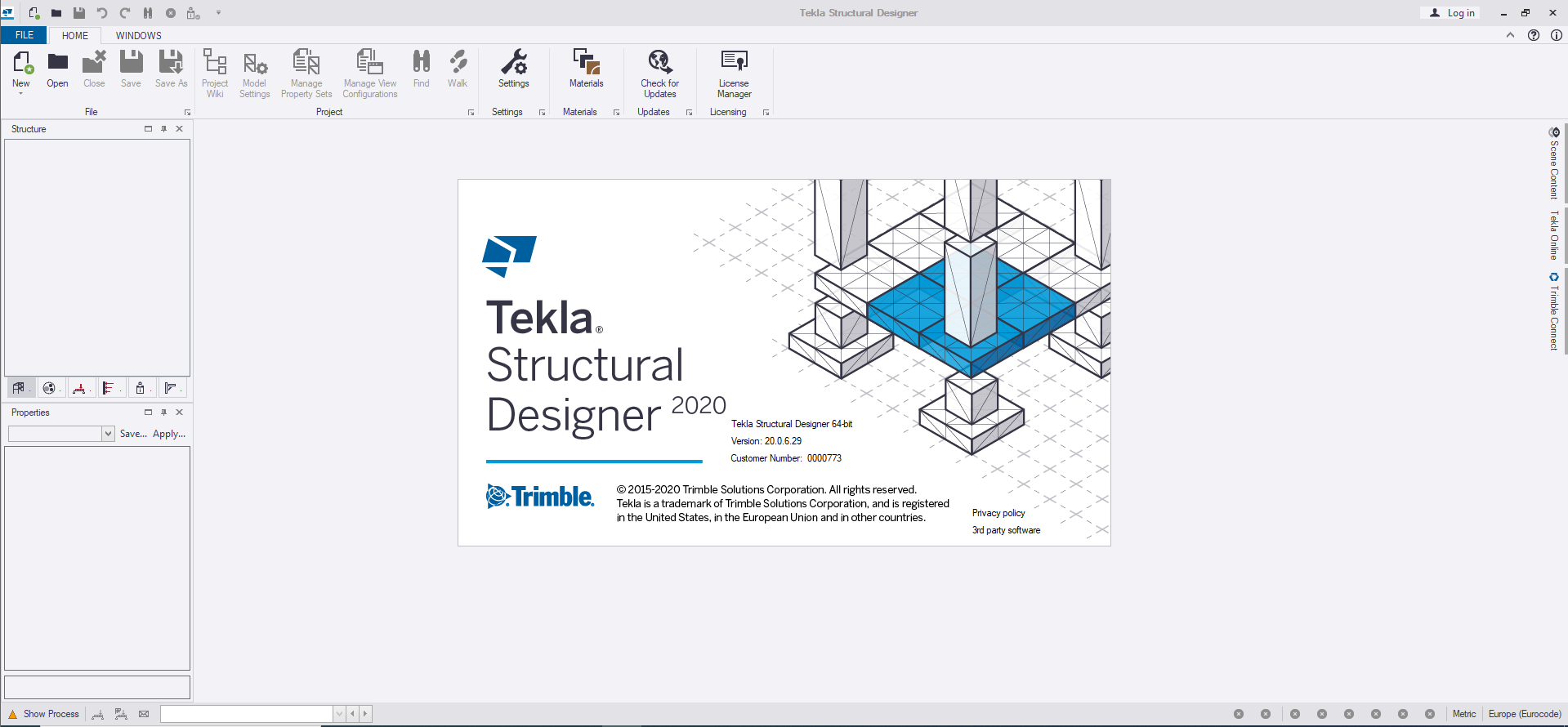Collapse the ribbon with the caret
Screen dimensions: 1568x727
[x=1510, y=35]
